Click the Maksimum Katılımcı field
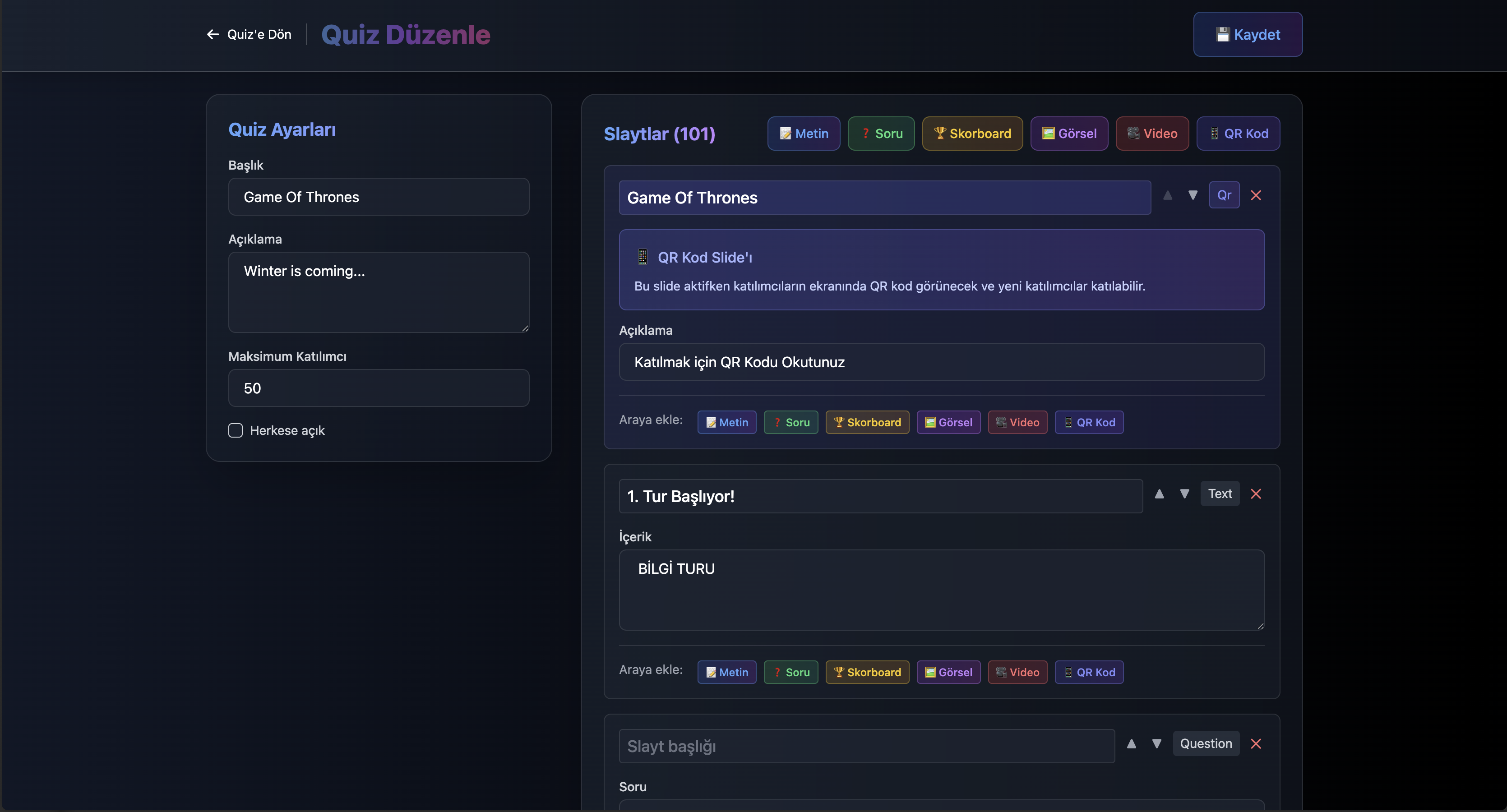The image size is (1507, 812). click(x=379, y=388)
